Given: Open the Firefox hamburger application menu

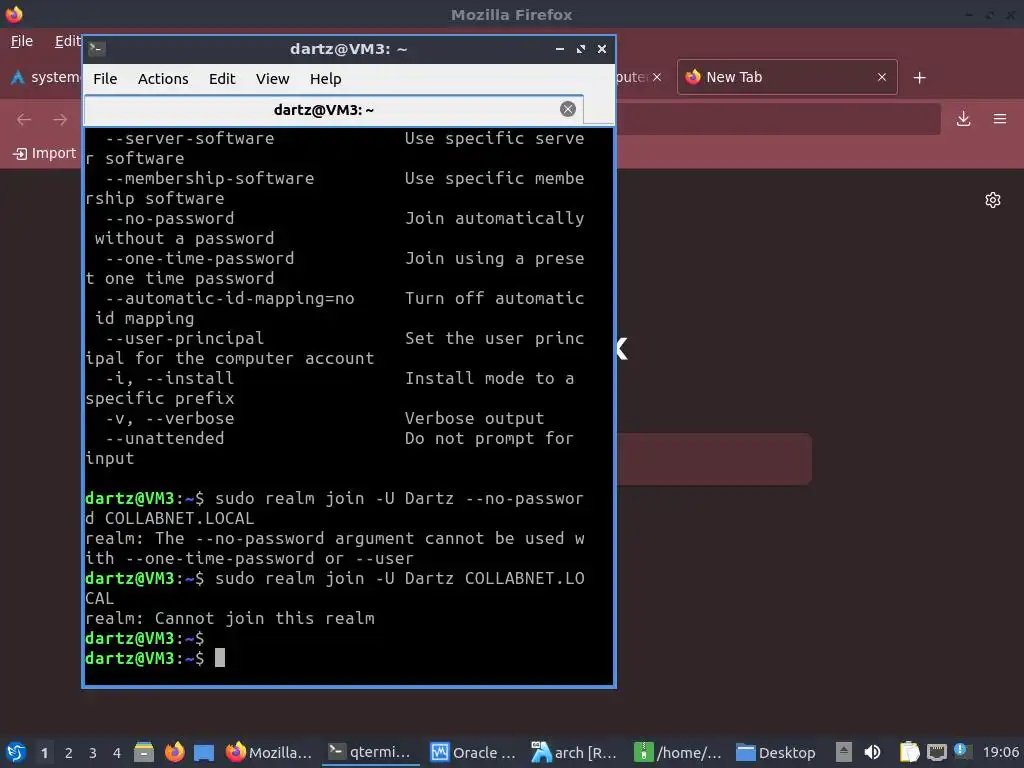Looking at the screenshot, I should (x=1000, y=119).
